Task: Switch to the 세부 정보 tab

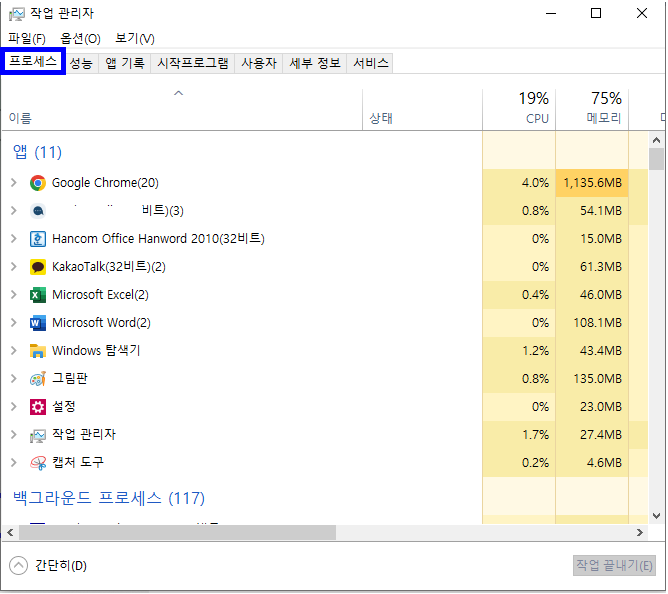Action: [x=315, y=63]
